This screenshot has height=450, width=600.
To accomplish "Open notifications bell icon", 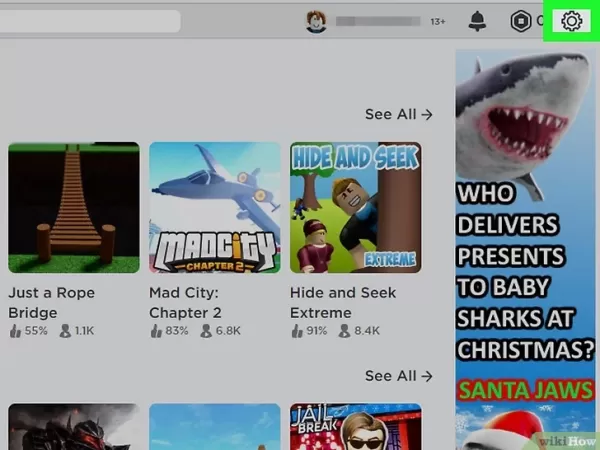I will coord(477,21).
